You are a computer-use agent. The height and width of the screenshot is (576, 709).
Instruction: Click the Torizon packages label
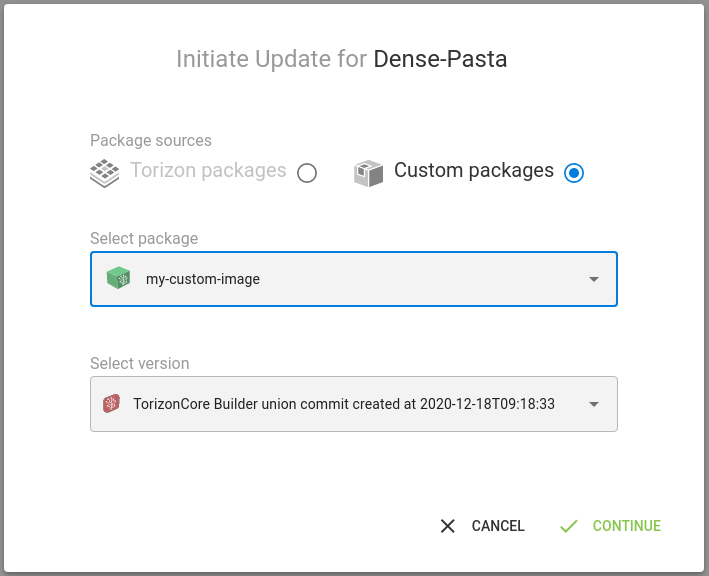[x=208, y=171]
